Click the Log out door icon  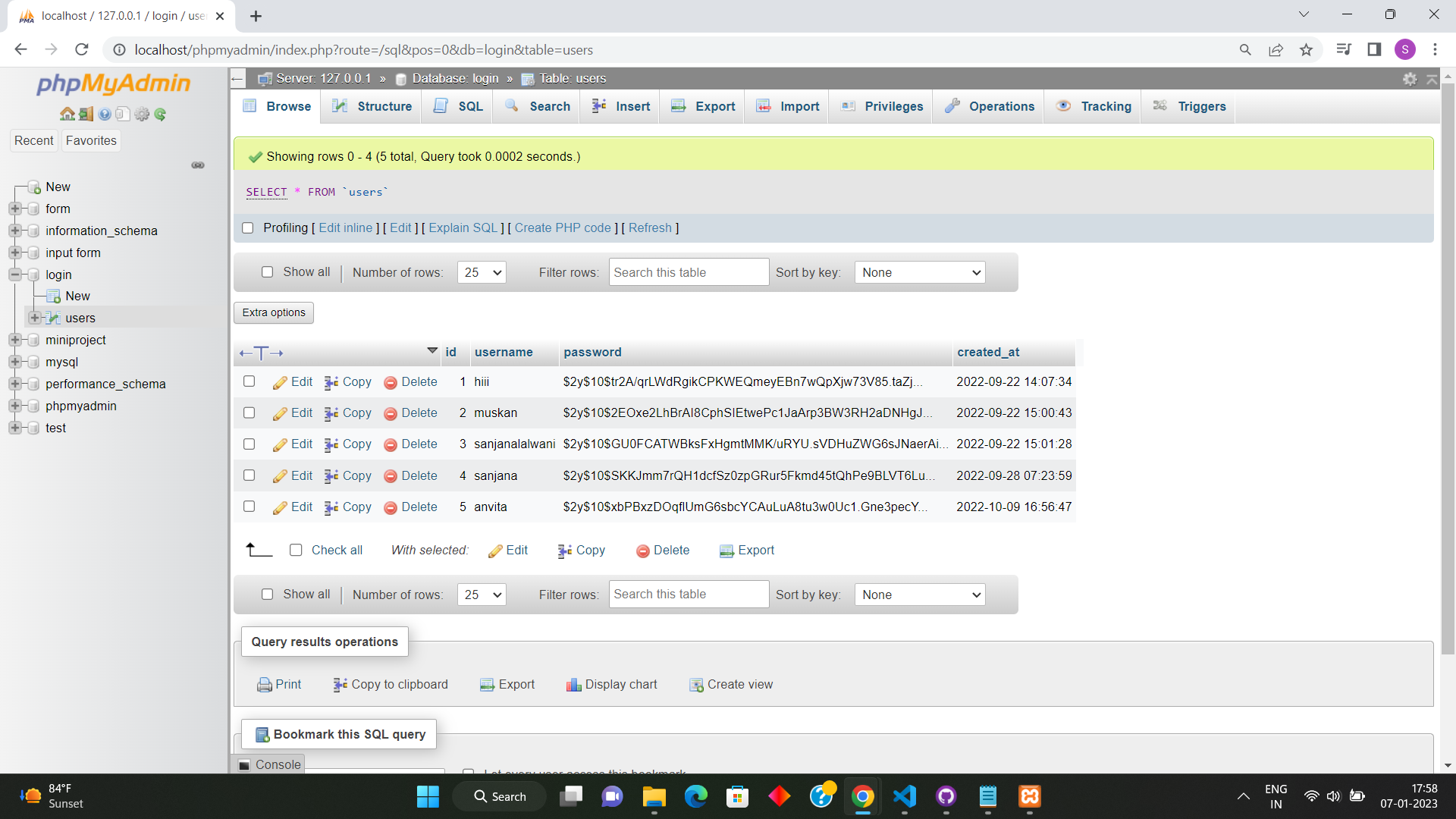pos(86,115)
